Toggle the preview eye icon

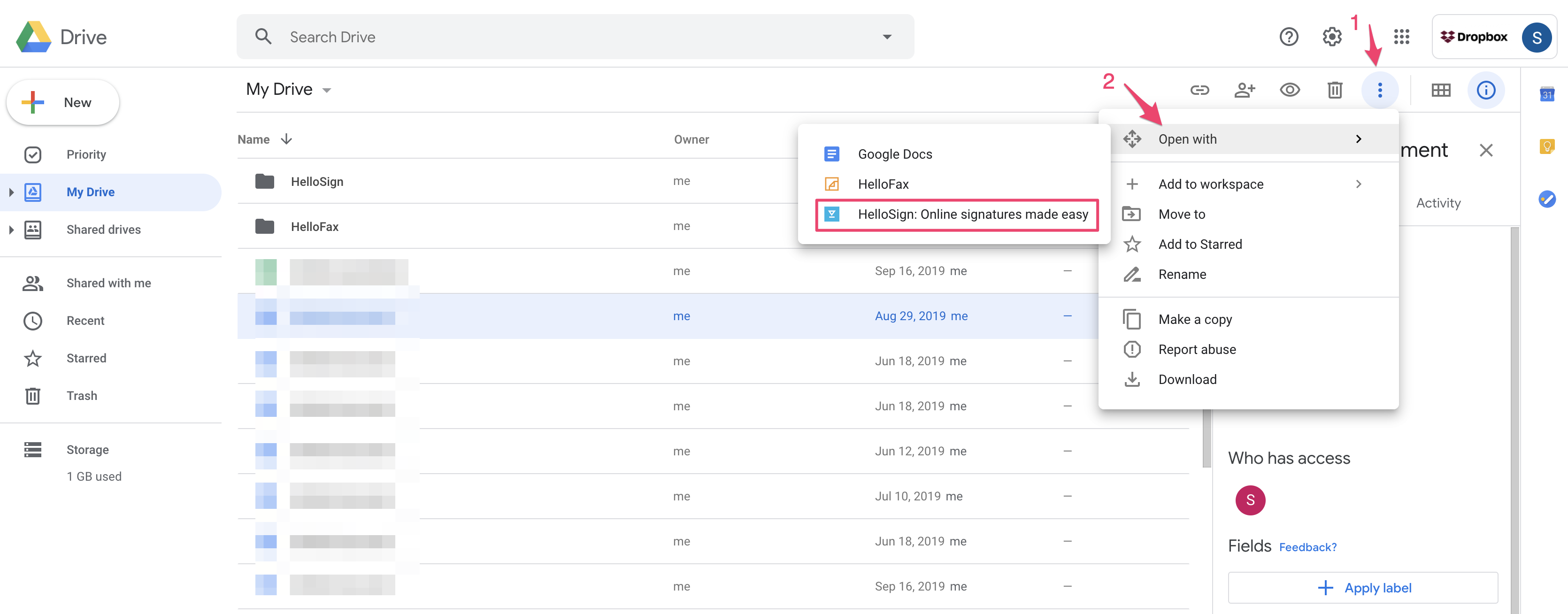tap(1289, 91)
